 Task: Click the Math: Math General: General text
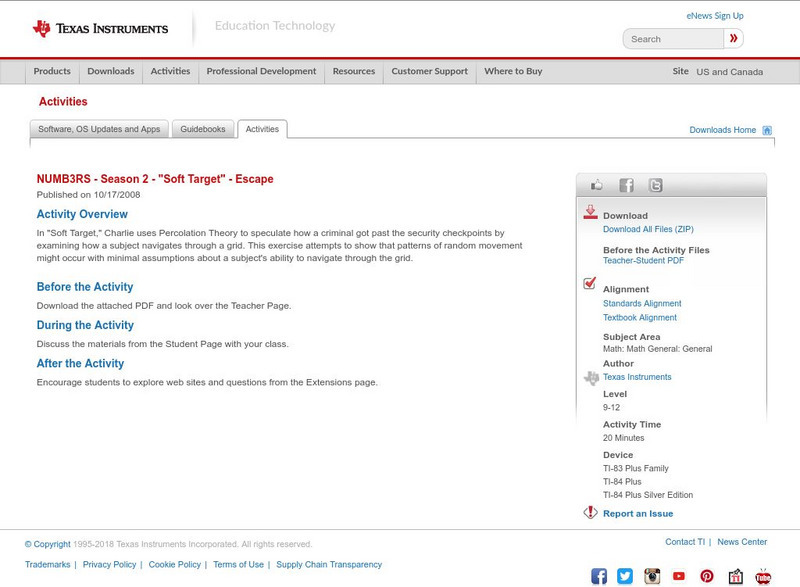657,349
